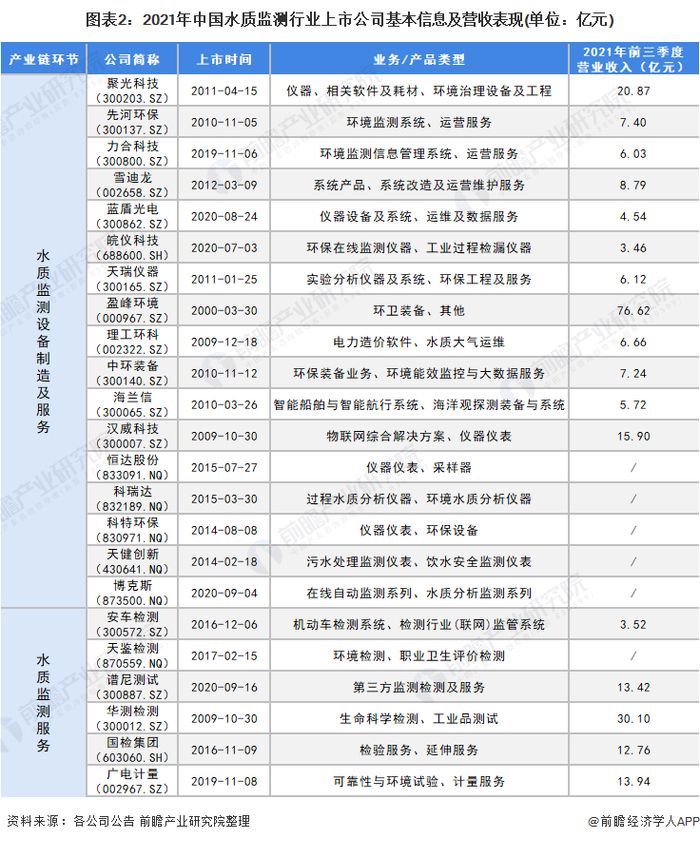Screen dimensions: 700x841
Task: Click business cell '环卫装备、其他'
Action: (419, 311)
